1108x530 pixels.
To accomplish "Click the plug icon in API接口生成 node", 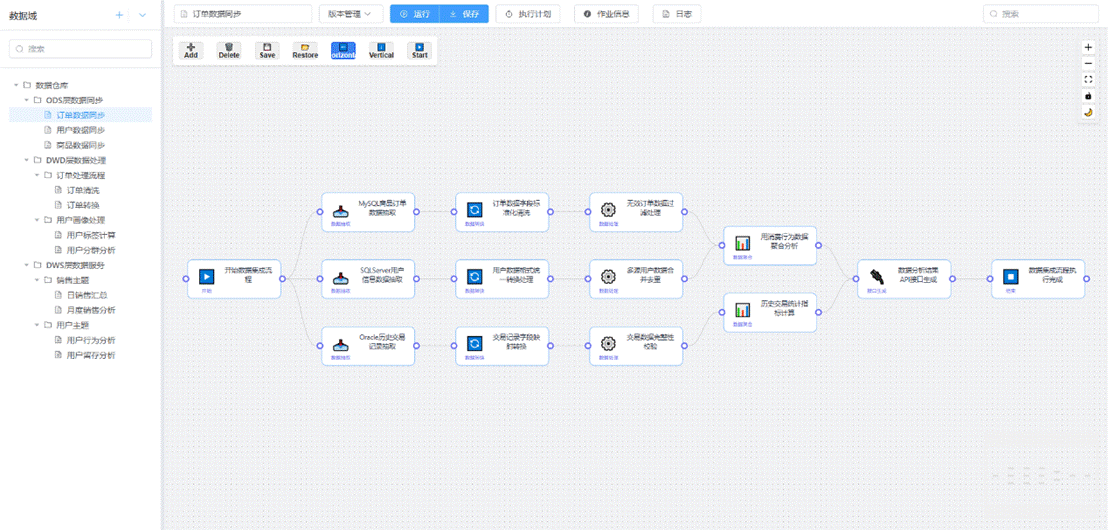I will 876,276.
